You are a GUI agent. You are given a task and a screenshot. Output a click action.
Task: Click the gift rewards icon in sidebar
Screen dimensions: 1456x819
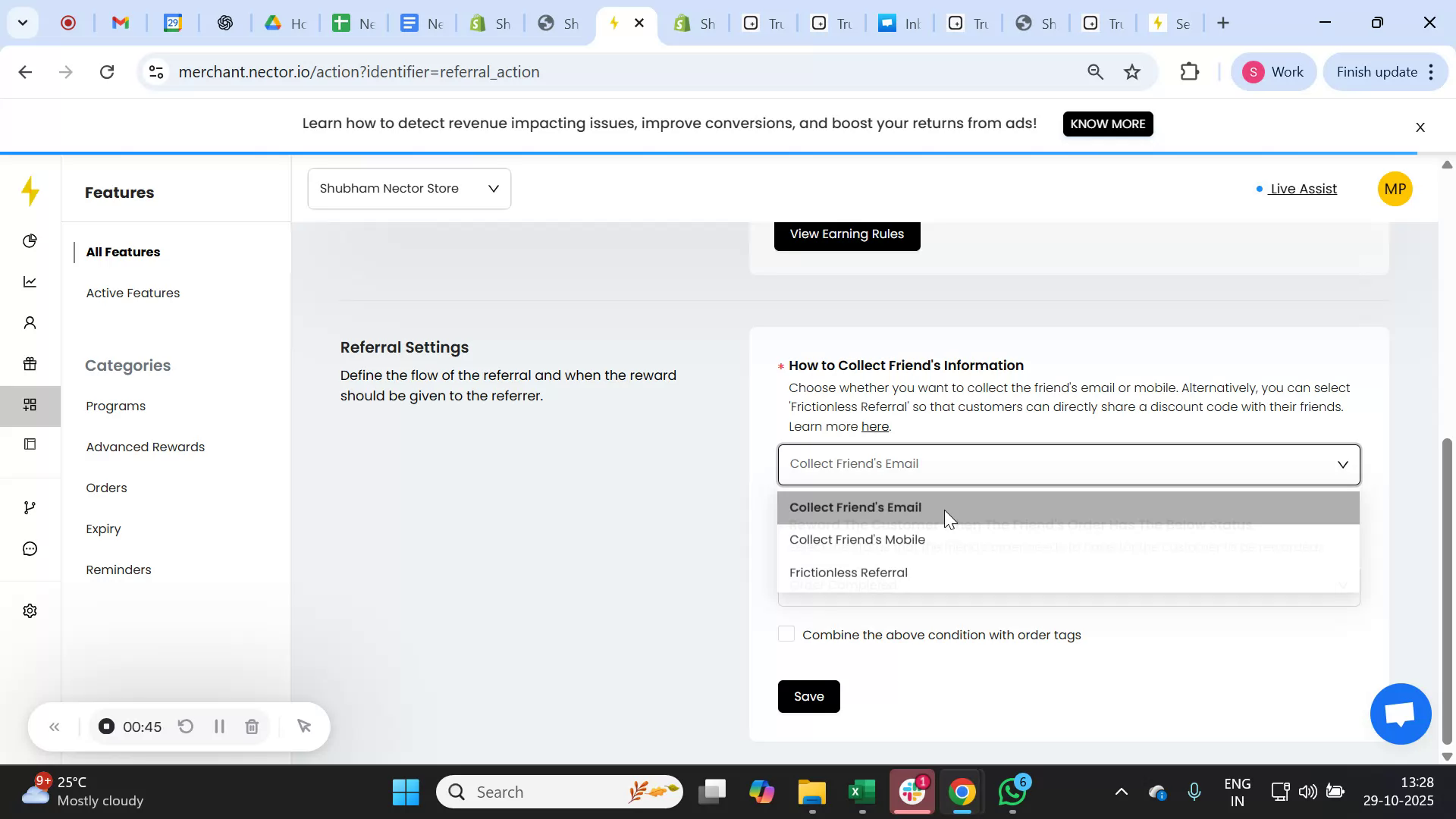coord(30,364)
